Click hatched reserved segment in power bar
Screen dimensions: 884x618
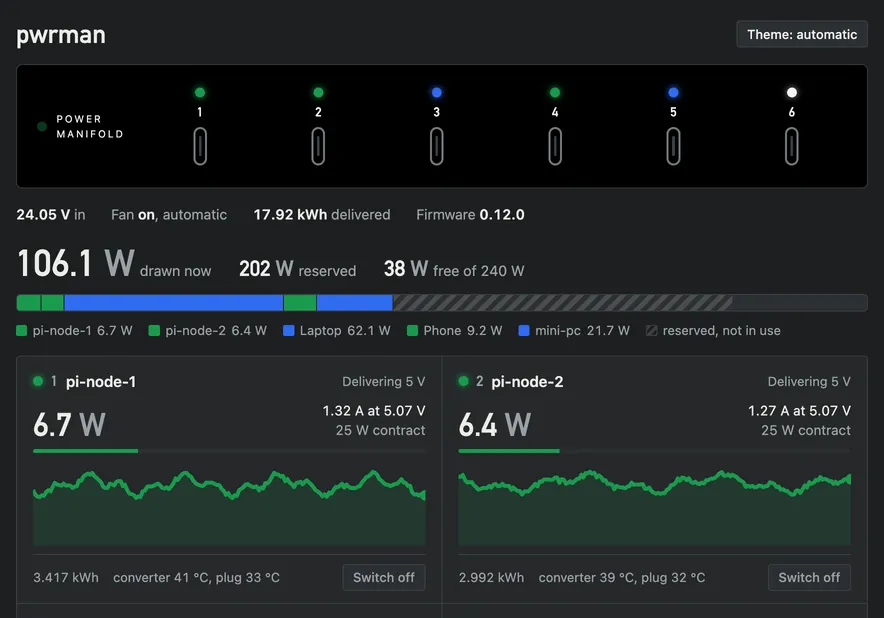563,303
